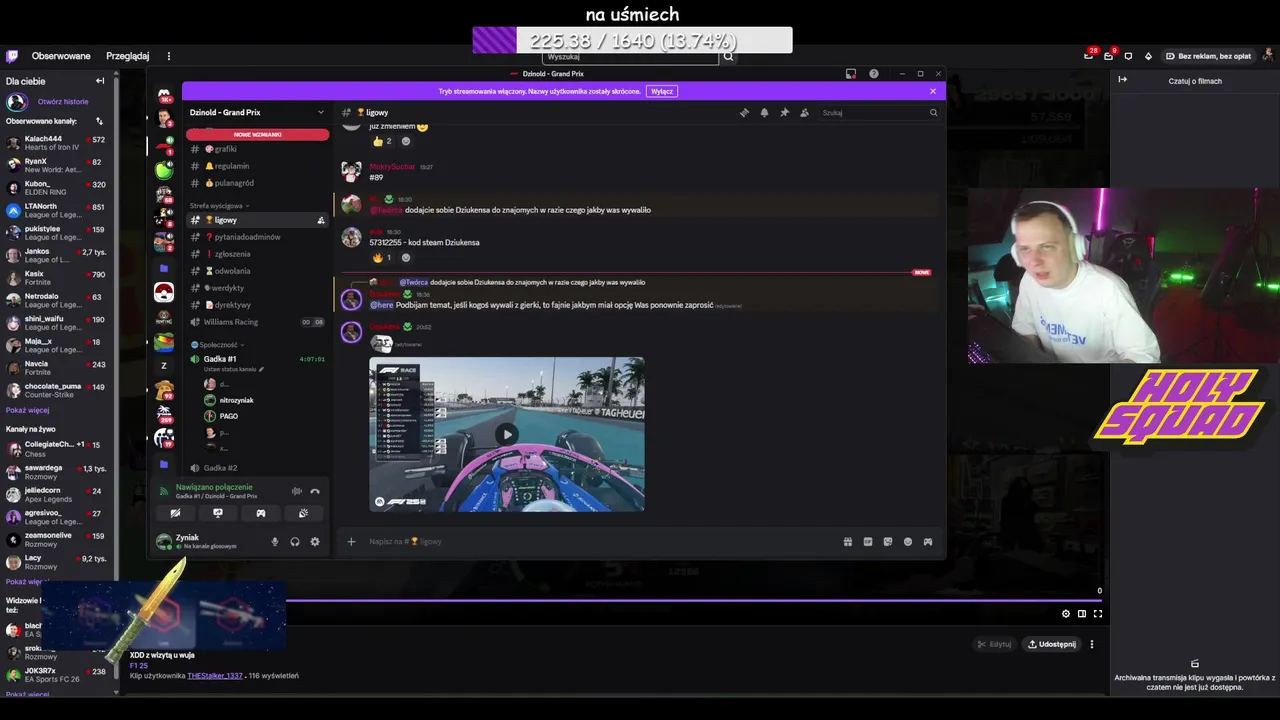Show pinned messages in Discord header
The height and width of the screenshot is (720, 1280).
click(x=784, y=113)
